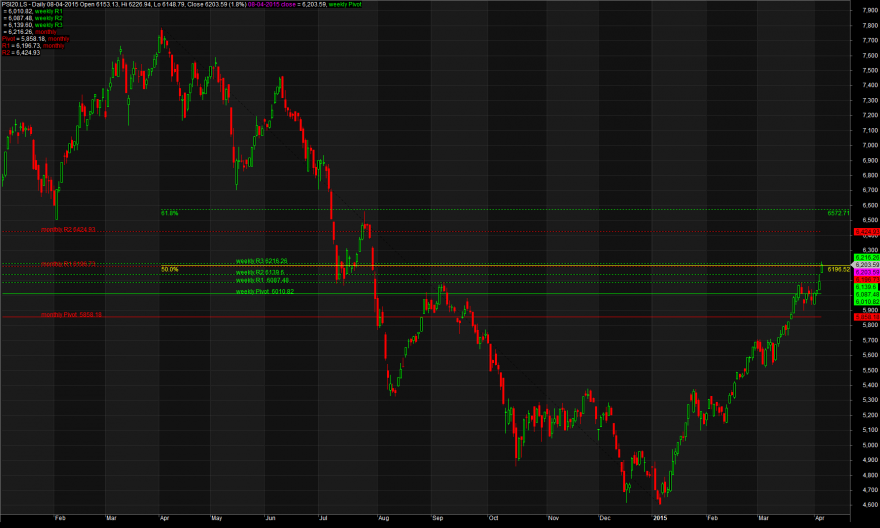Click the weekly Pivot 6010.82 line label
The height and width of the screenshot is (528, 880).
(x=265, y=292)
